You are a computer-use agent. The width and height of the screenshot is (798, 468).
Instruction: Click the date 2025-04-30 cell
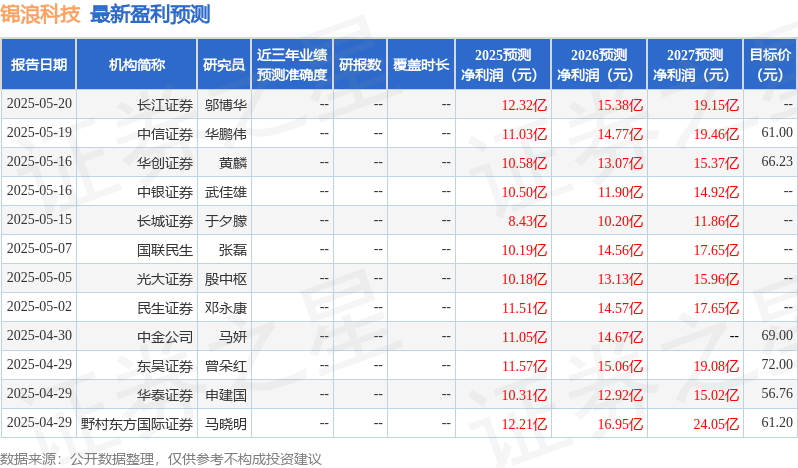(x=39, y=336)
